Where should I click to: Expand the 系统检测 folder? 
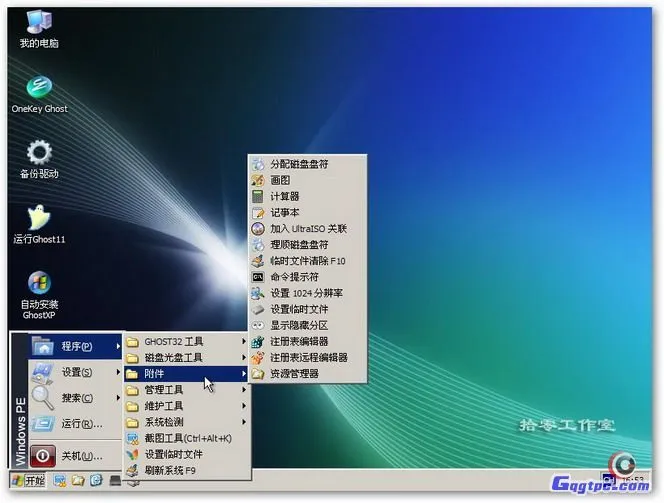(x=186, y=422)
